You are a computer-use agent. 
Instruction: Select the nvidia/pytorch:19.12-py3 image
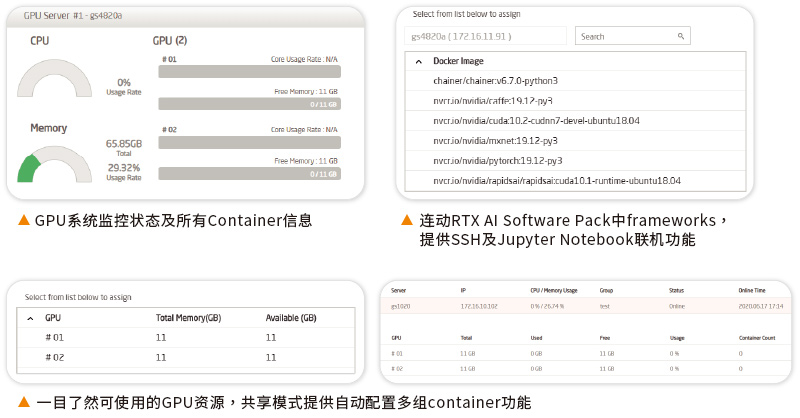pos(497,161)
